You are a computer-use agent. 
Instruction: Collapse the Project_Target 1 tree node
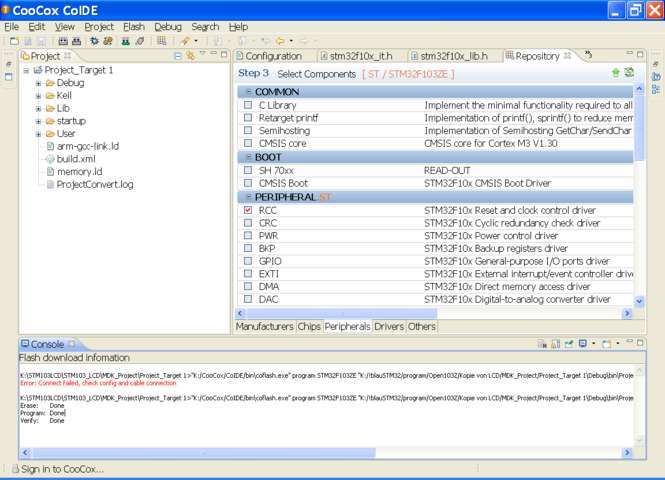(26, 70)
